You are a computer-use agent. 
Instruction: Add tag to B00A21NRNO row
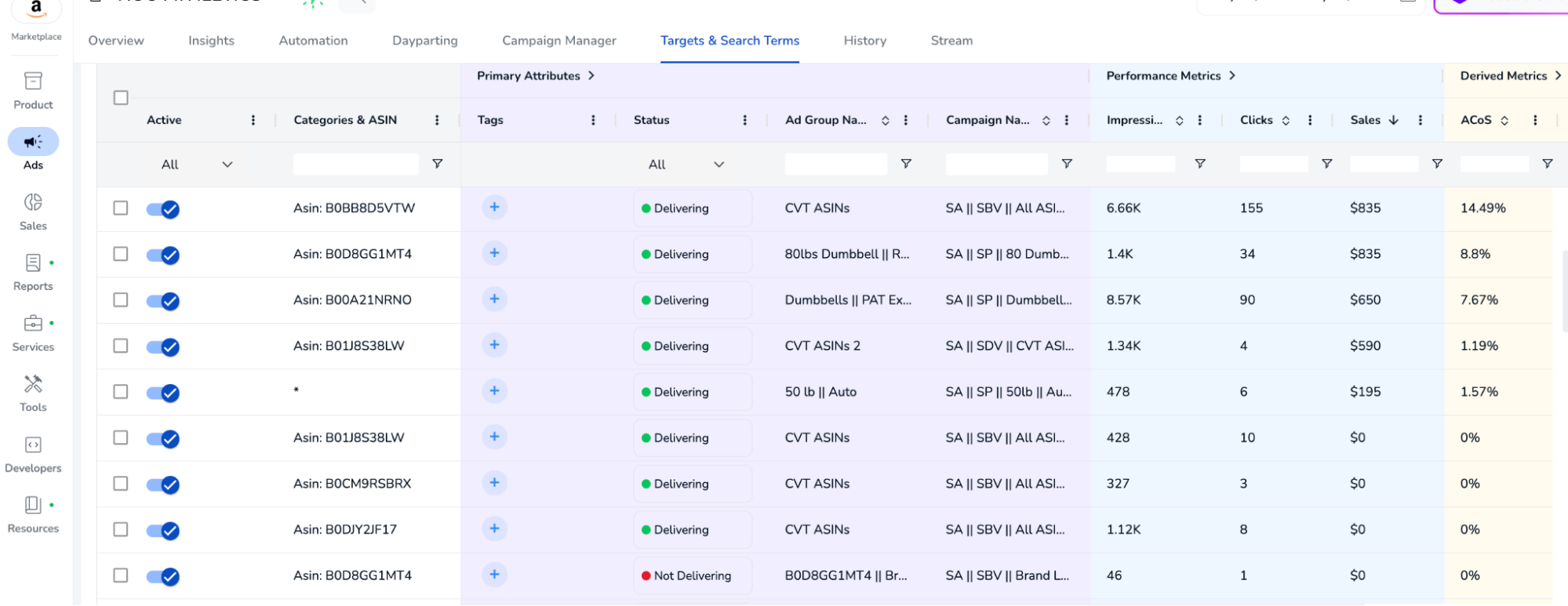point(494,299)
